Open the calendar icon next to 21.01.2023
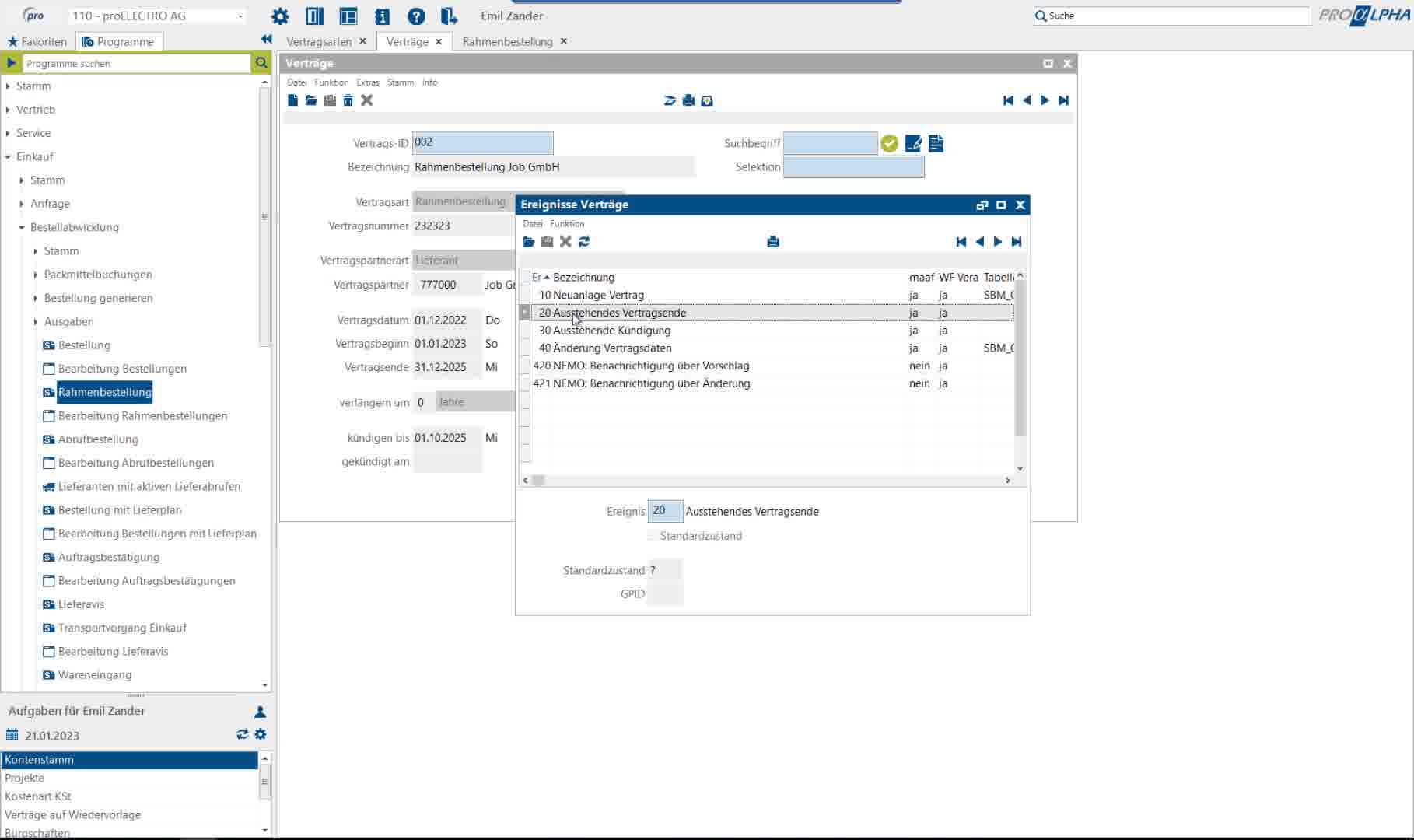The width and height of the screenshot is (1414, 840). click(12, 735)
